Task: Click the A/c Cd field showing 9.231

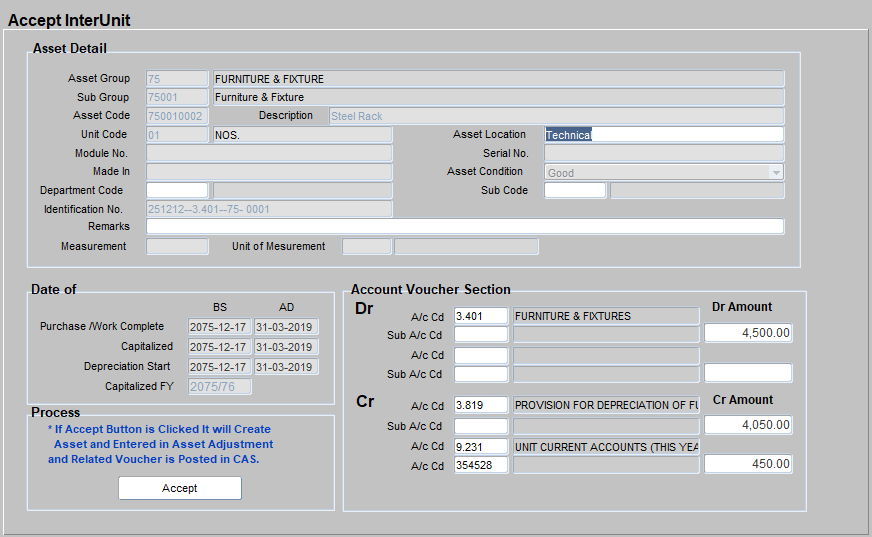Action: (481, 446)
